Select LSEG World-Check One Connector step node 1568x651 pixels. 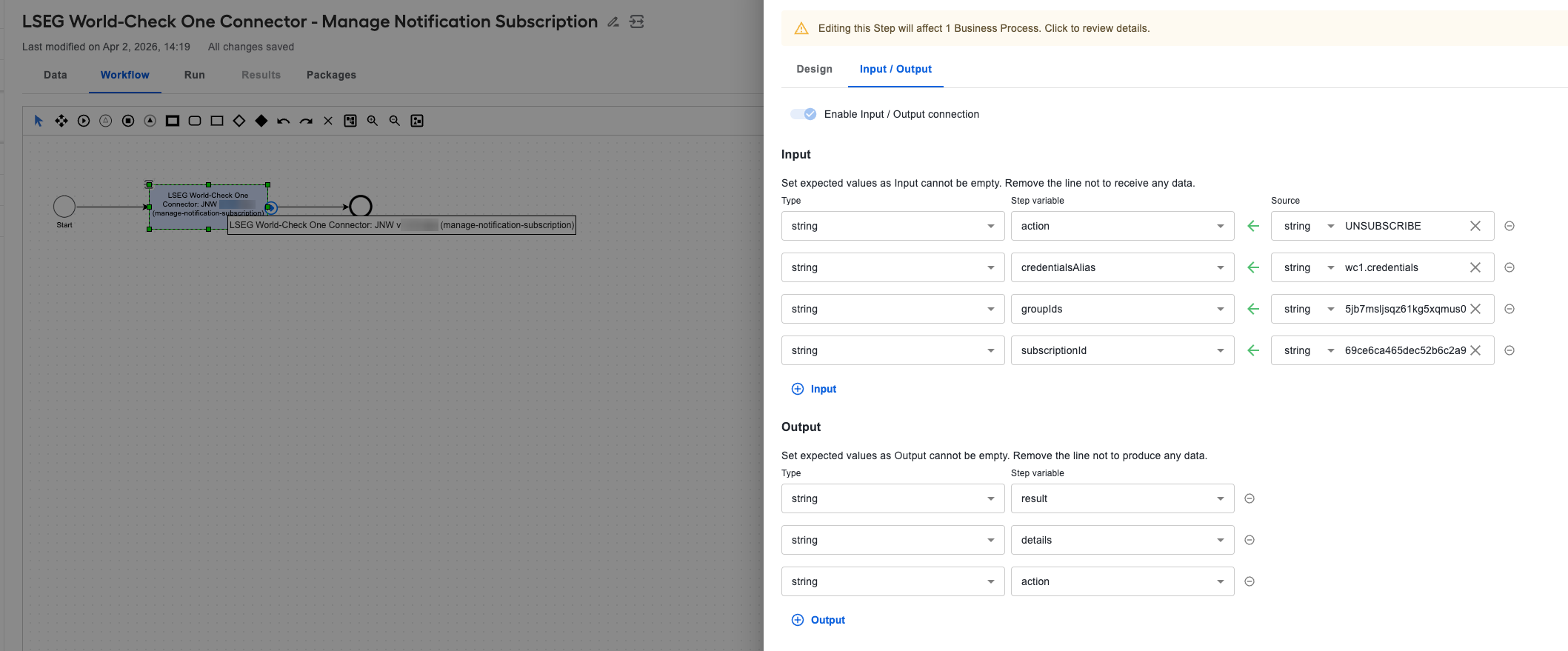[208, 207]
